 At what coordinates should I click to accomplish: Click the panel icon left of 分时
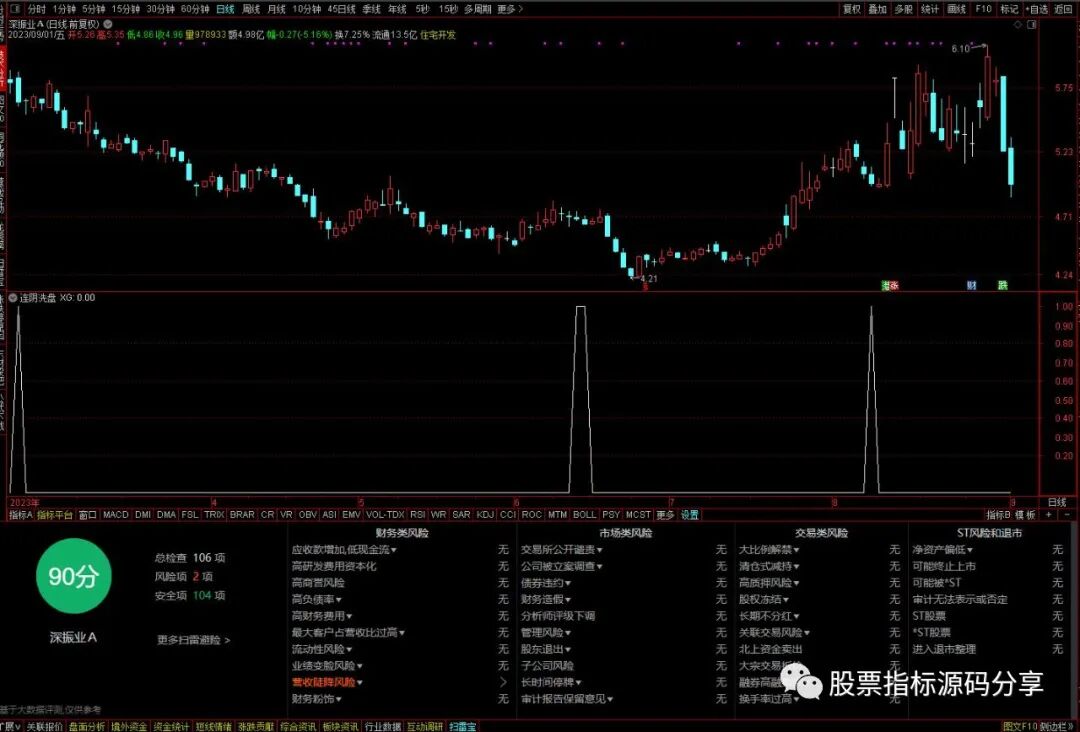click(16, 9)
